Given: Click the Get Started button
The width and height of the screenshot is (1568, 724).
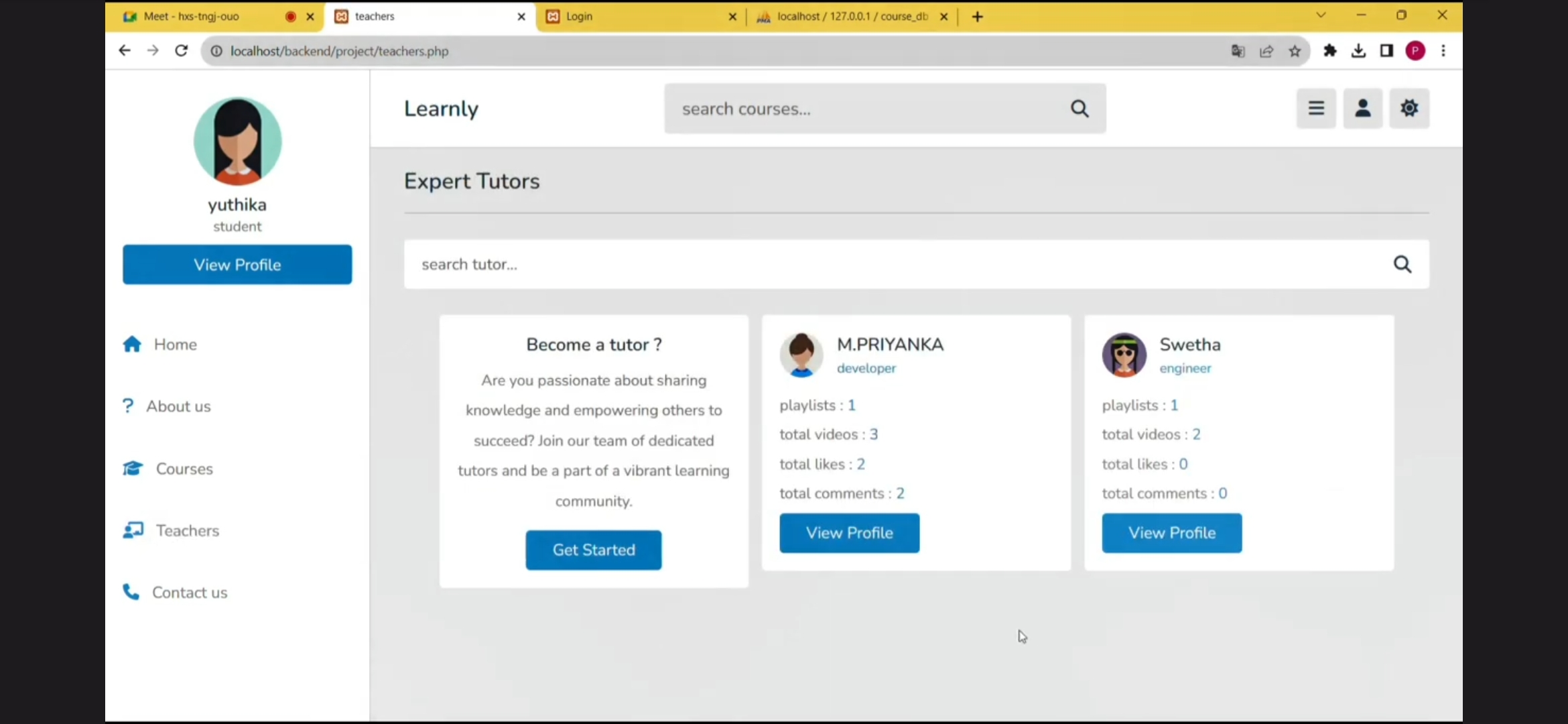Looking at the screenshot, I should [593, 550].
